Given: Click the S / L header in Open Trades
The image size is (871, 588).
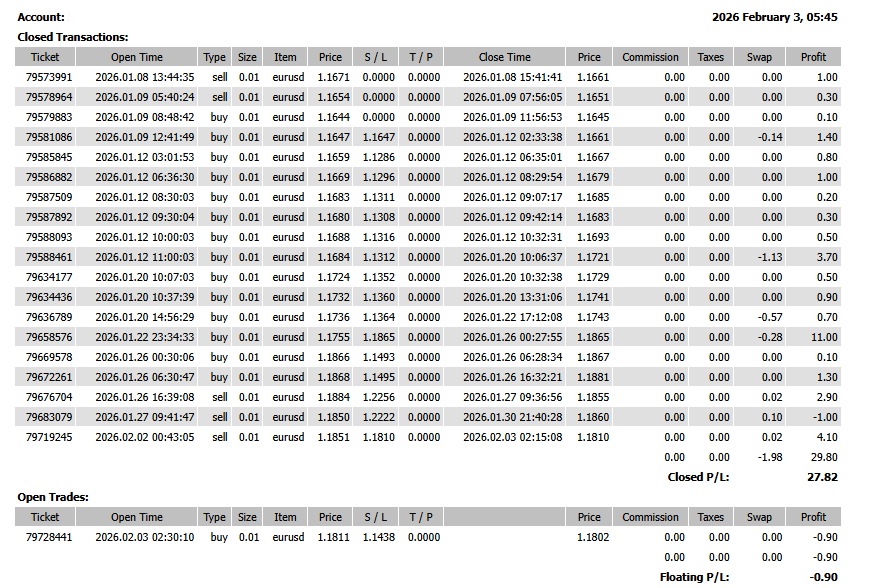Looking at the screenshot, I should [x=376, y=517].
